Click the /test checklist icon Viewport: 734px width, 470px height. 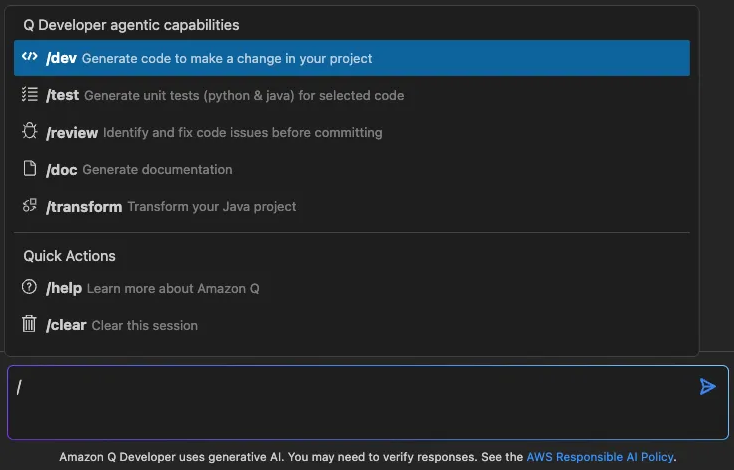[x=29, y=95]
